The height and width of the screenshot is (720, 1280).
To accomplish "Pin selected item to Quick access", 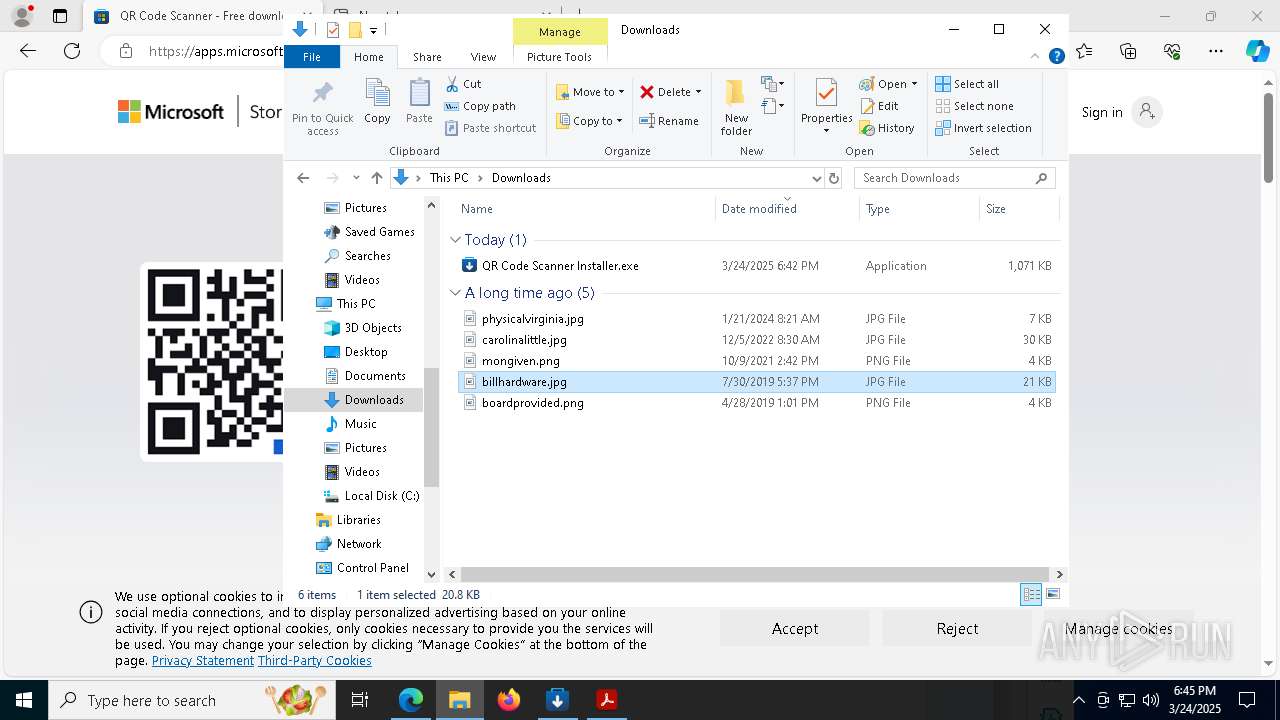I will tap(322, 108).
